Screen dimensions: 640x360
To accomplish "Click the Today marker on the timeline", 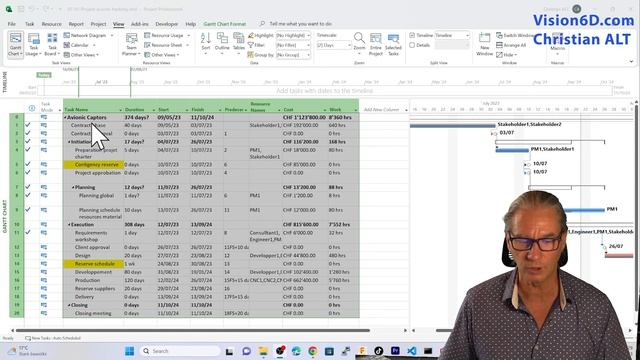I will (44, 75).
